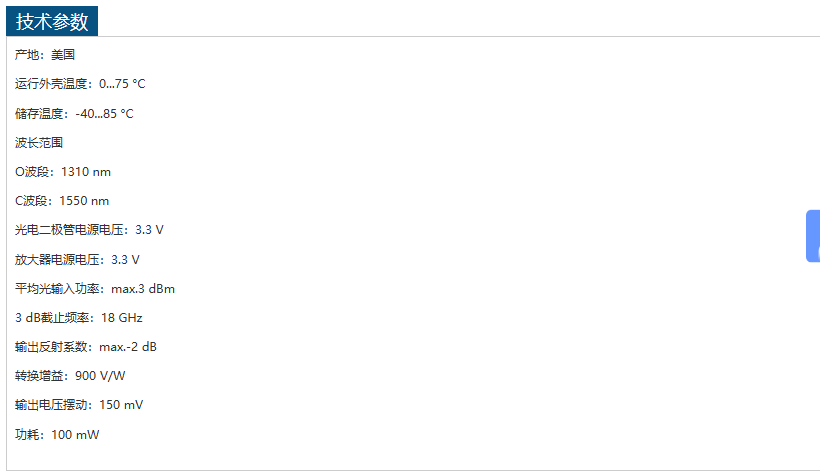Click the 输出电压摆动 specification line
Screen dimensions: 820x472
click(x=79, y=405)
